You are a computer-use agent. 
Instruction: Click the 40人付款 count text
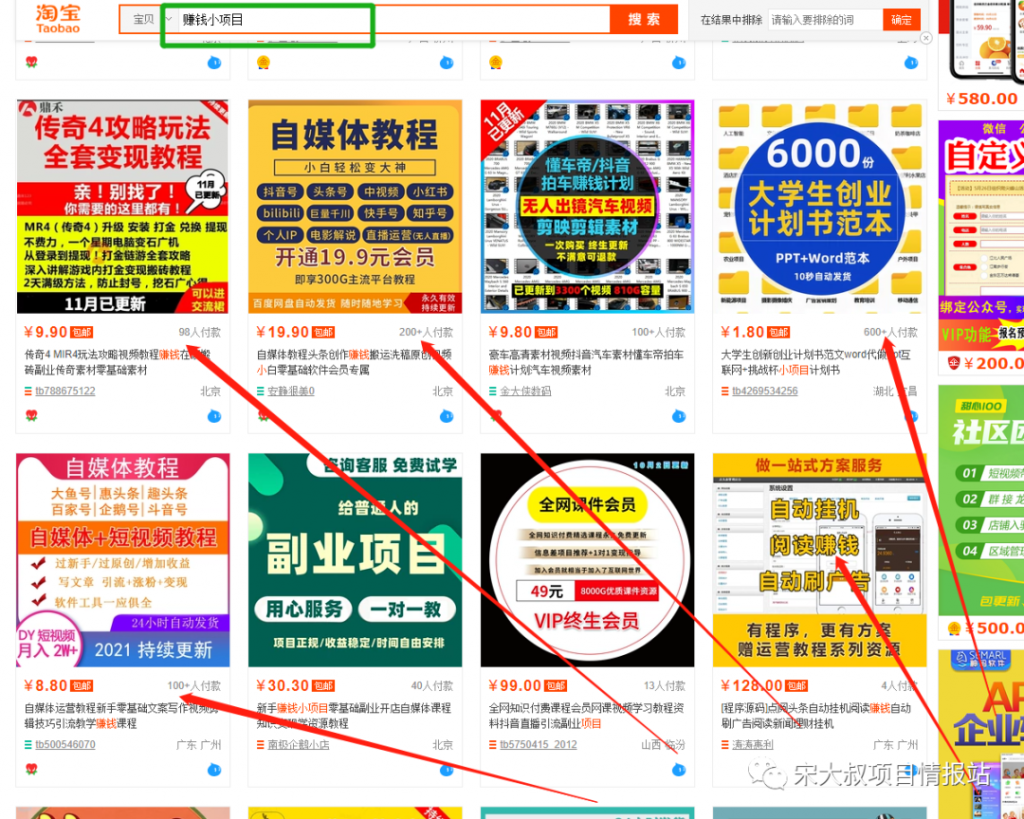click(431, 686)
